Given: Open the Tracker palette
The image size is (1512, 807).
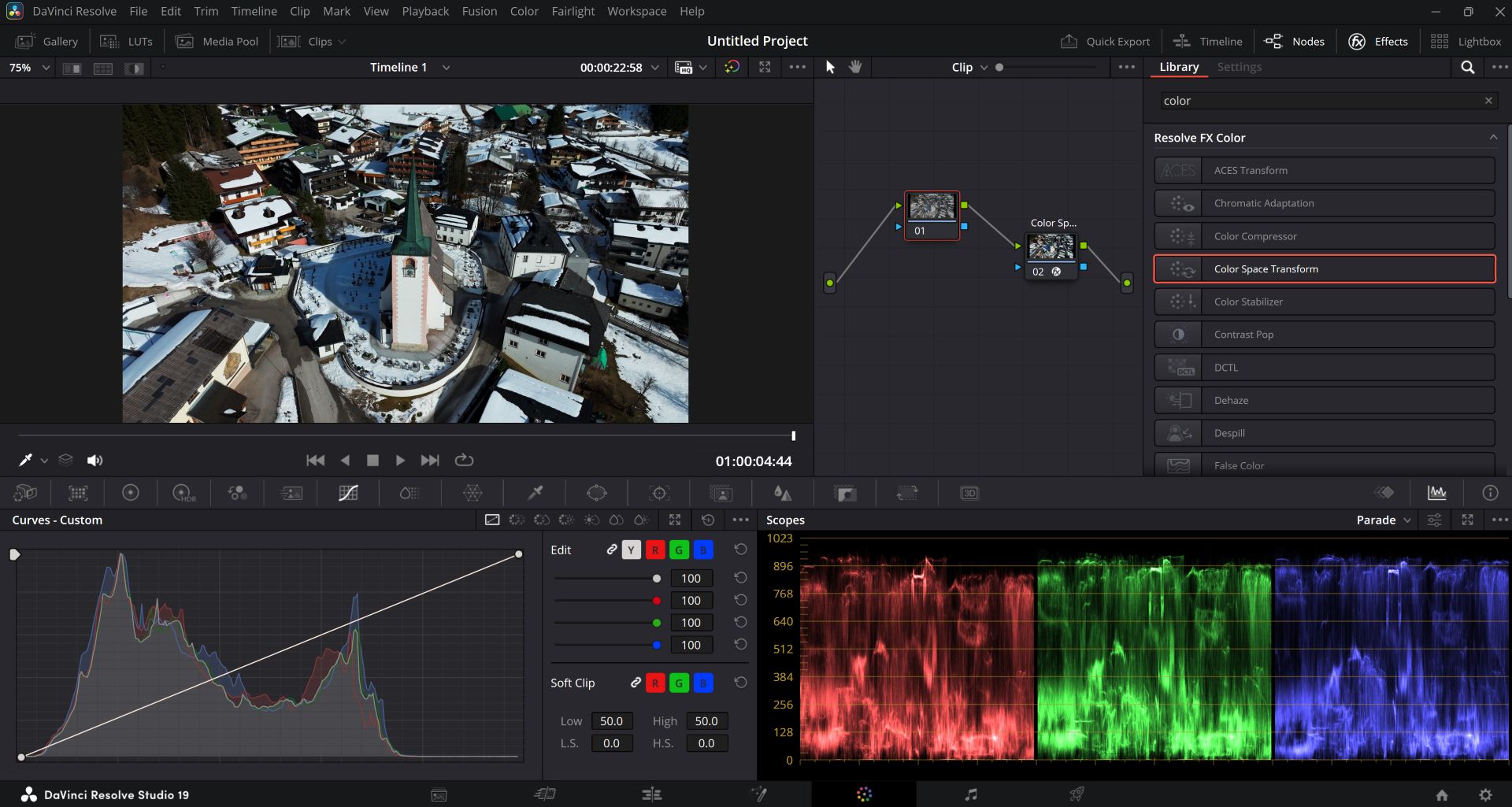Looking at the screenshot, I should pos(659,493).
